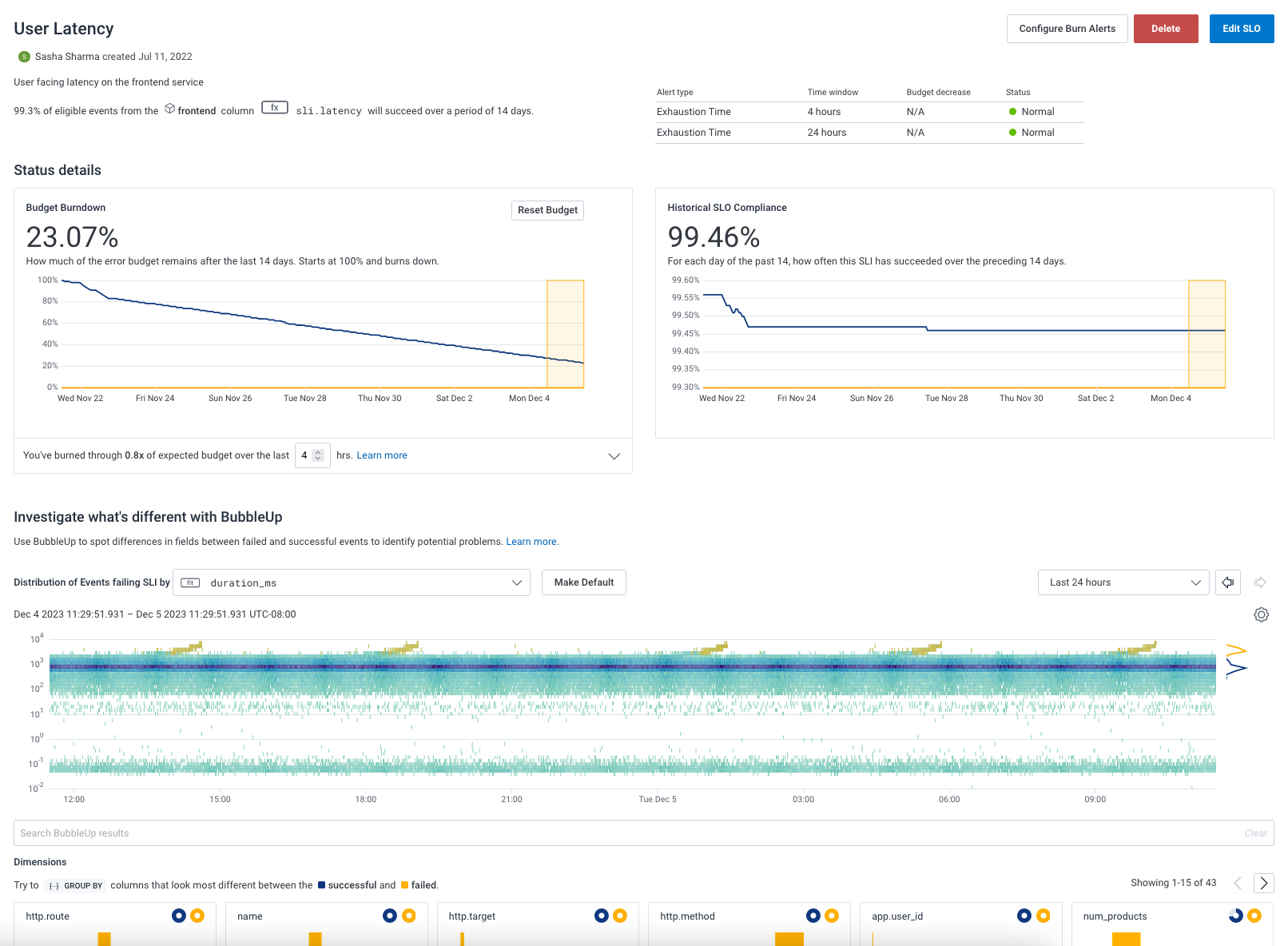Click the orange failed ring on name card
1288x946 pixels.
tap(409, 916)
